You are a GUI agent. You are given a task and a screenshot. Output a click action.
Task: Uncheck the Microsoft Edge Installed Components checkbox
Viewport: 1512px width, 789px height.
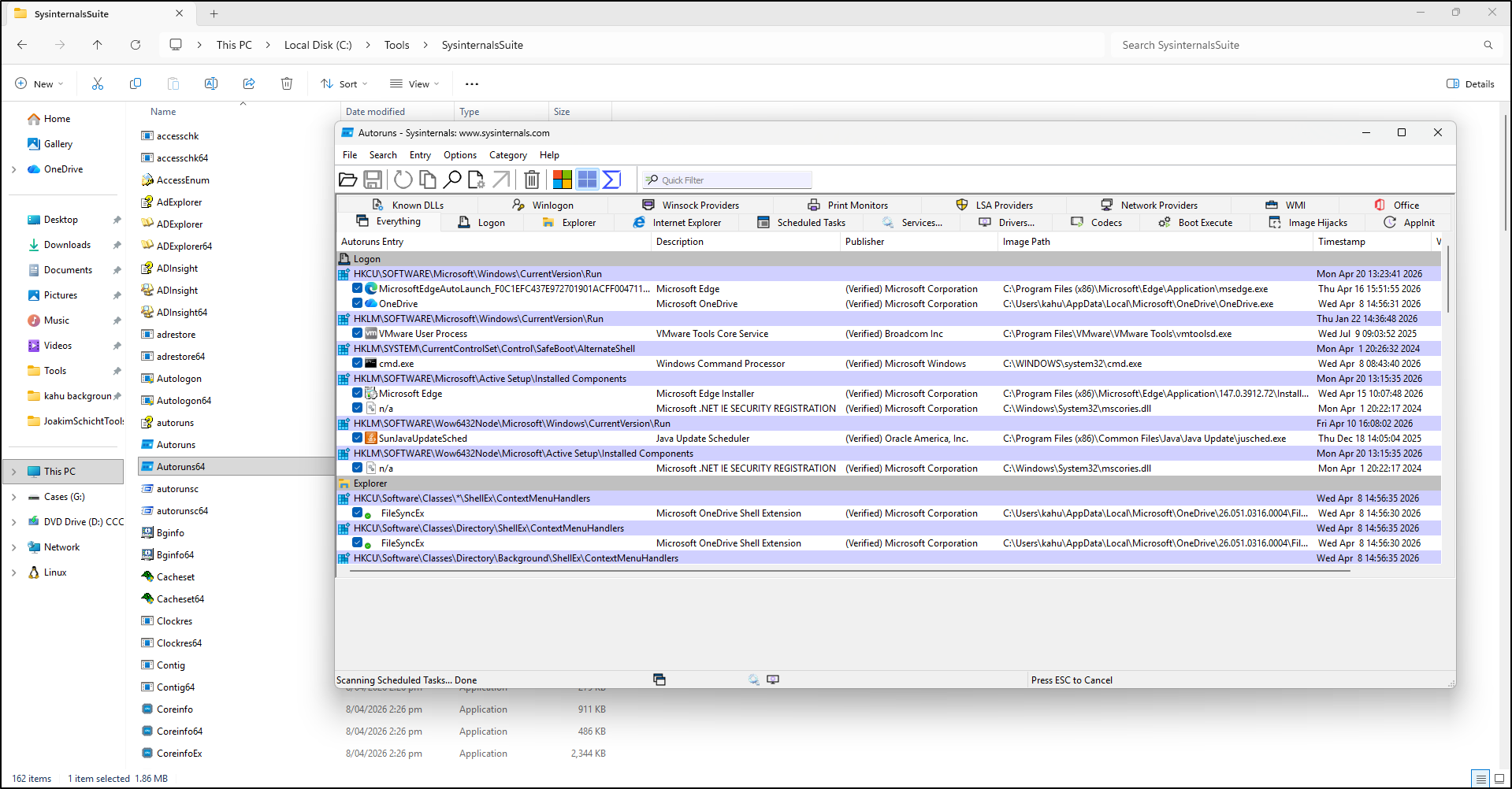(358, 393)
